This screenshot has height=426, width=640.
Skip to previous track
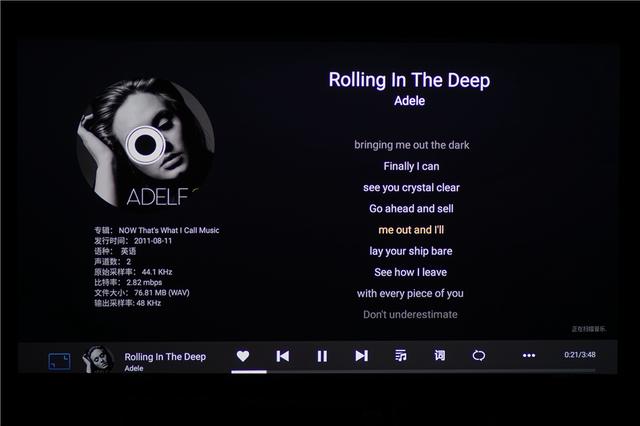pos(282,356)
